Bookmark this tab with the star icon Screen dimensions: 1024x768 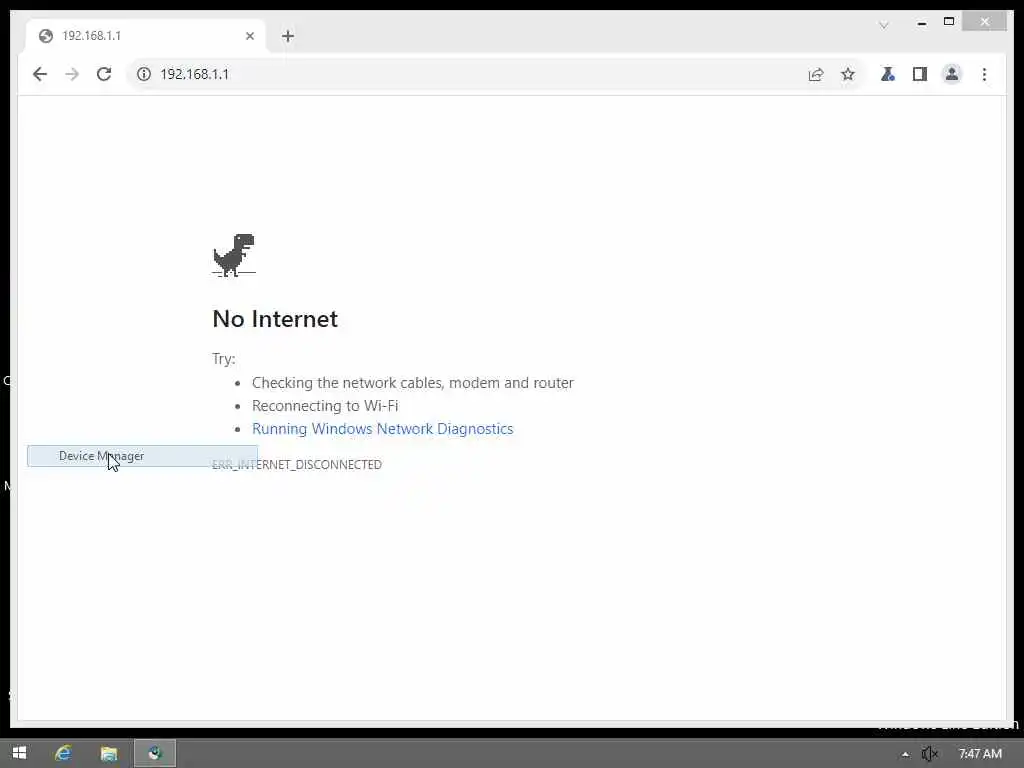pos(848,74)
